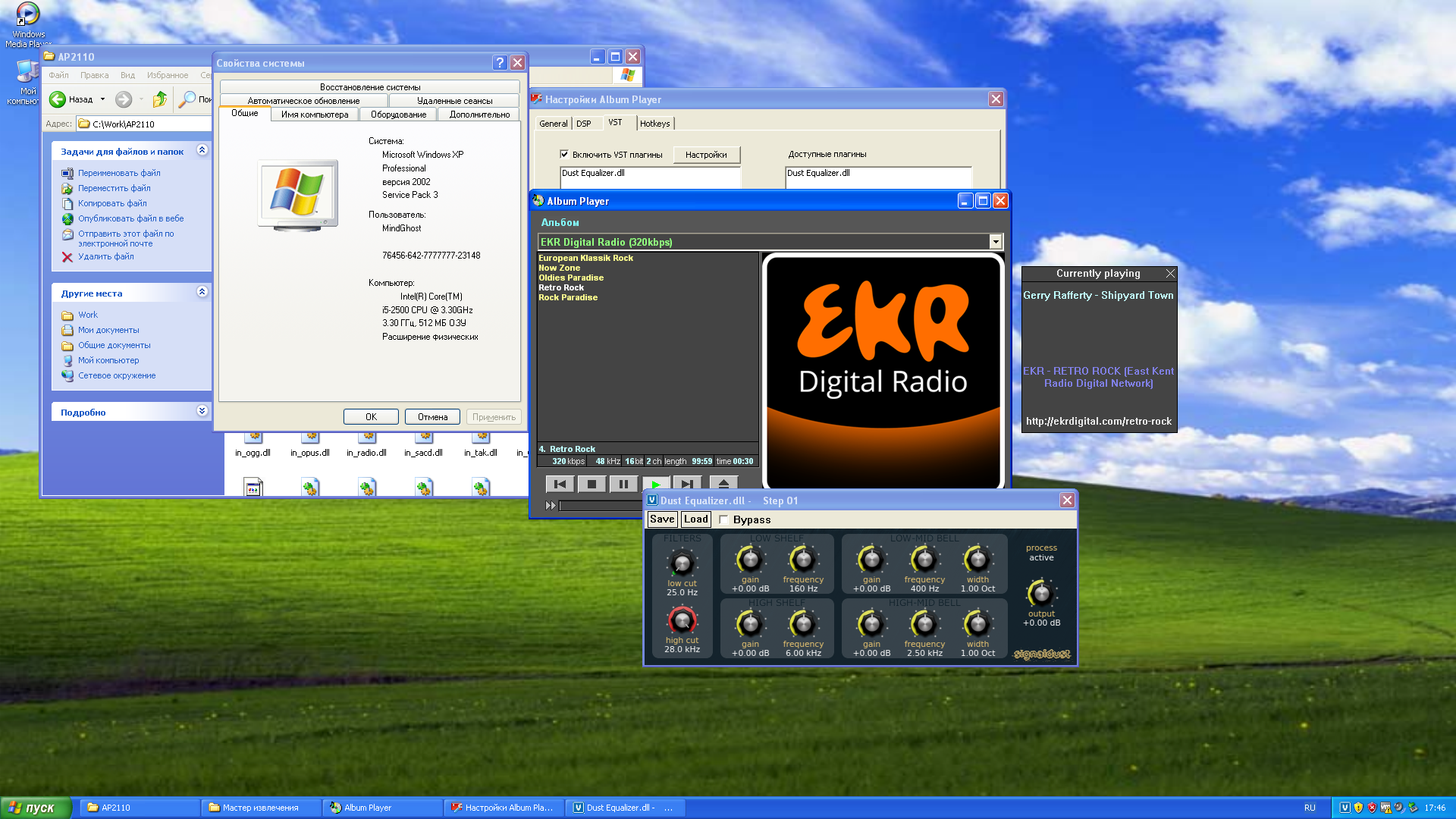Select the in_tak.dll file icon
The width and height of the screenshot is (1456, 819).
[481, 438]
